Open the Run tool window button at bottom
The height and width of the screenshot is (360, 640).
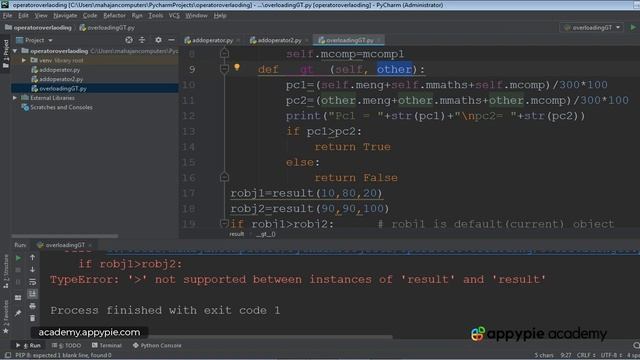point(28,345)
